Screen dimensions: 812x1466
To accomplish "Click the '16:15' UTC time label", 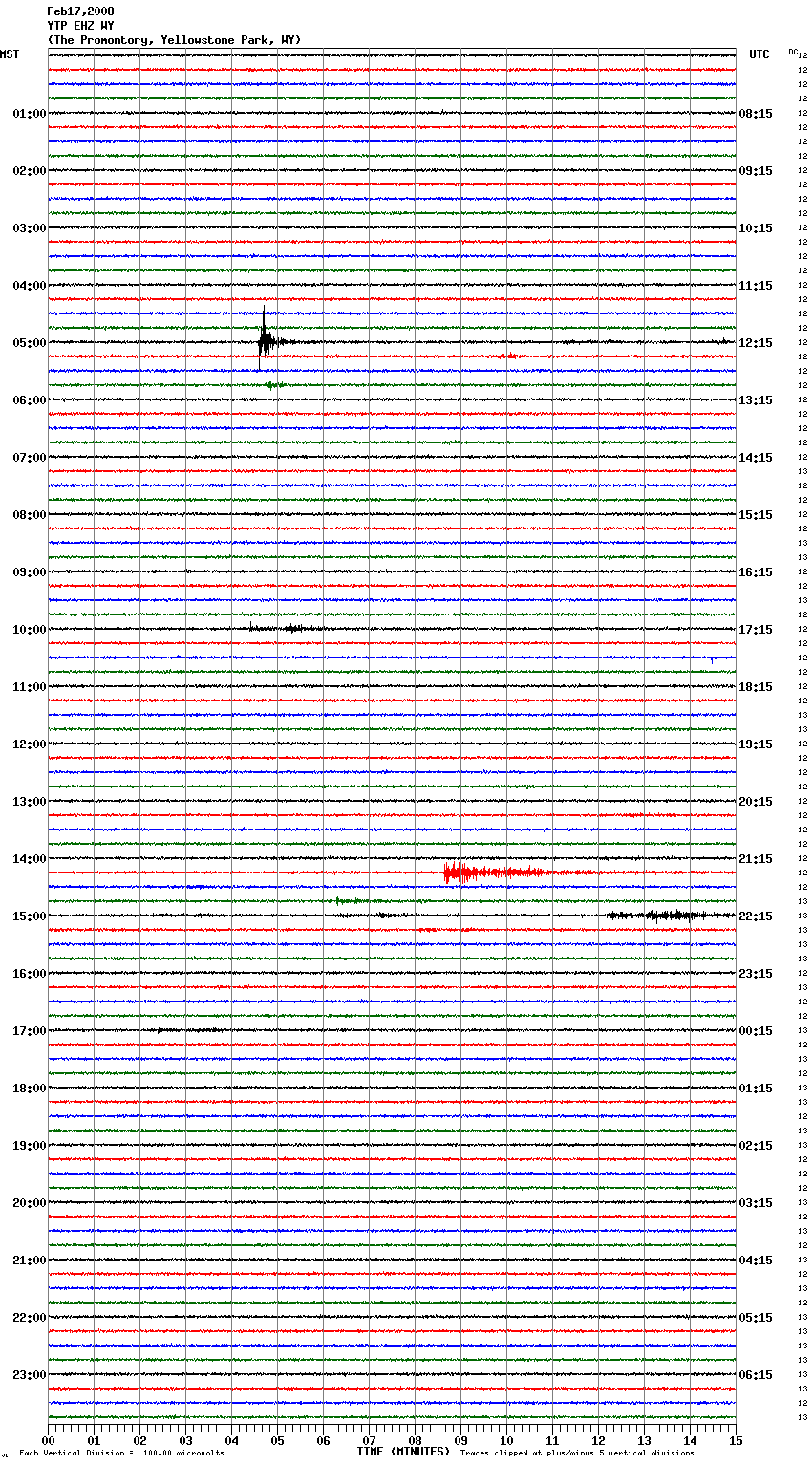I will pyautogui.click(x=756, y=572).
